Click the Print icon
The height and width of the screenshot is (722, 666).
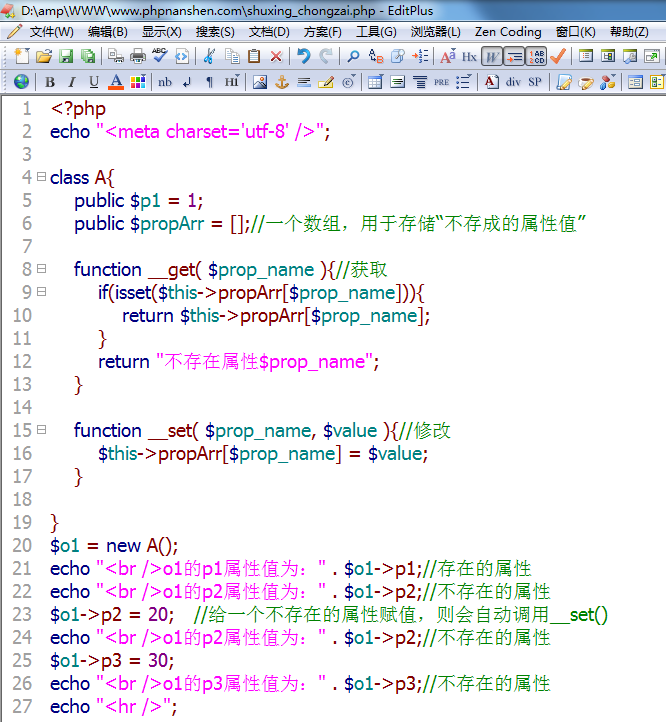(x=138, y=56)
